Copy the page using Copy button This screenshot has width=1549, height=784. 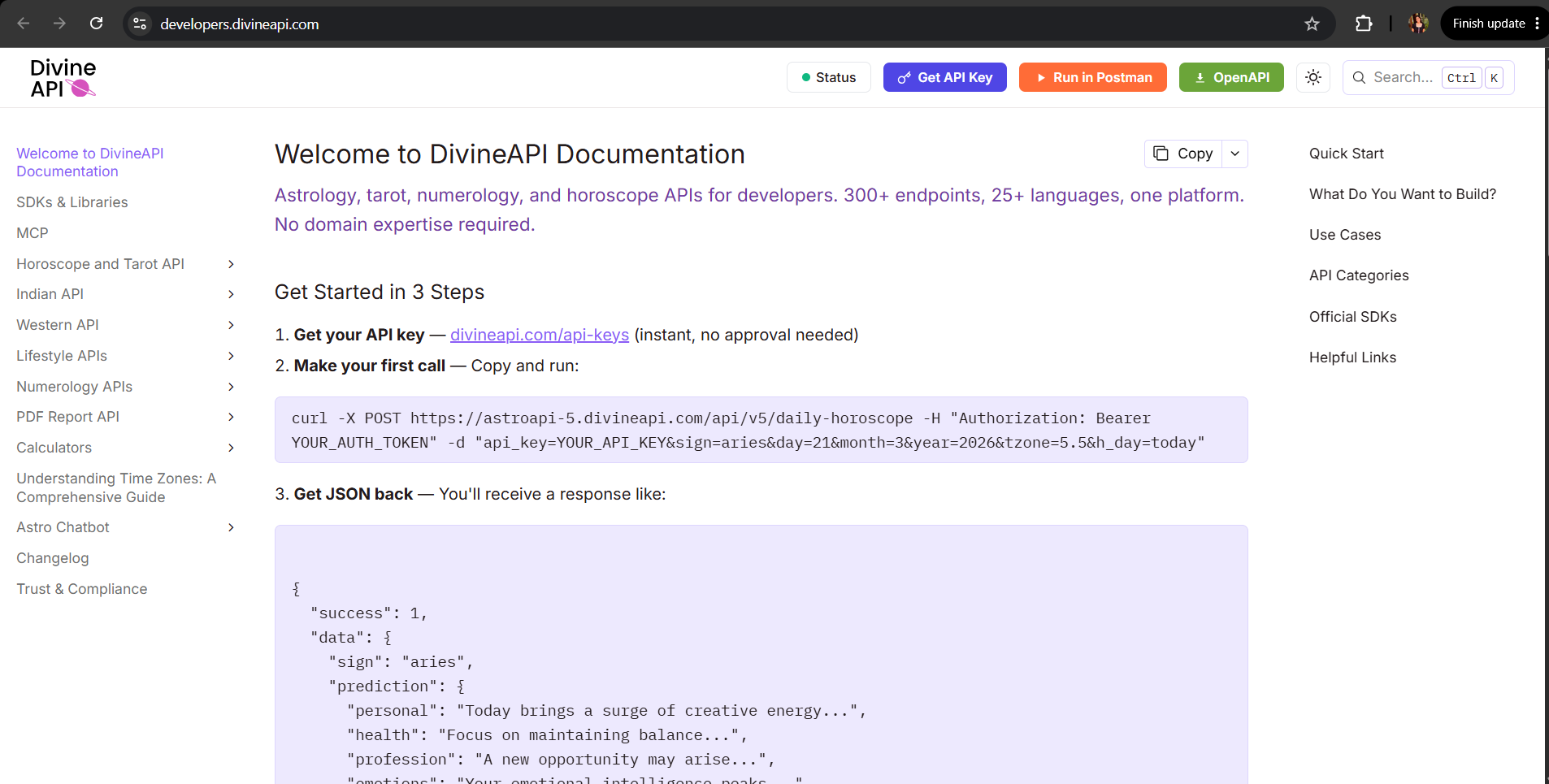pos(1183,154)
